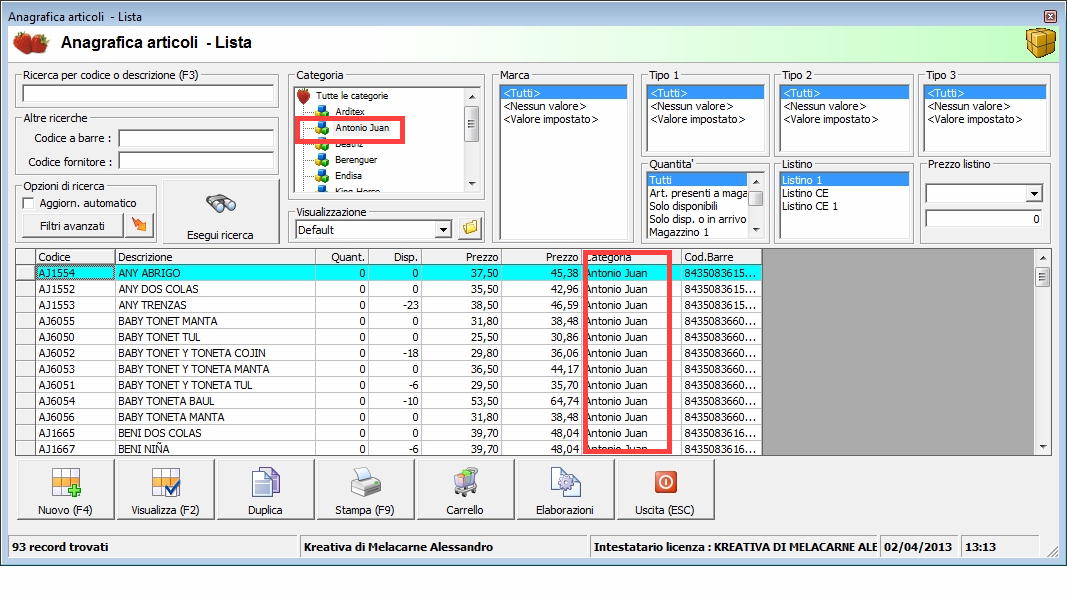Exit using the Uscita (ESC) button
The height and width of the screenshot is (600, 1067).
click(x=665, y=490)
